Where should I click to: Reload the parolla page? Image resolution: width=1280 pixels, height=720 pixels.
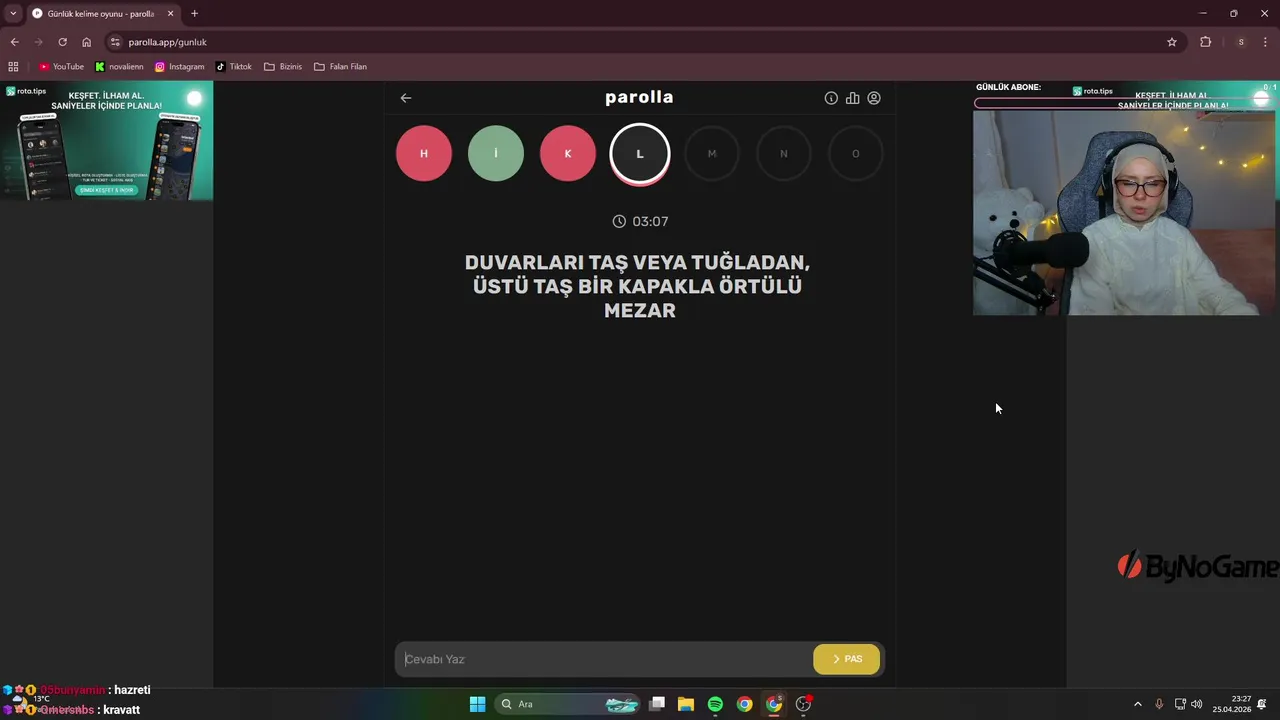tap(62, 42)
